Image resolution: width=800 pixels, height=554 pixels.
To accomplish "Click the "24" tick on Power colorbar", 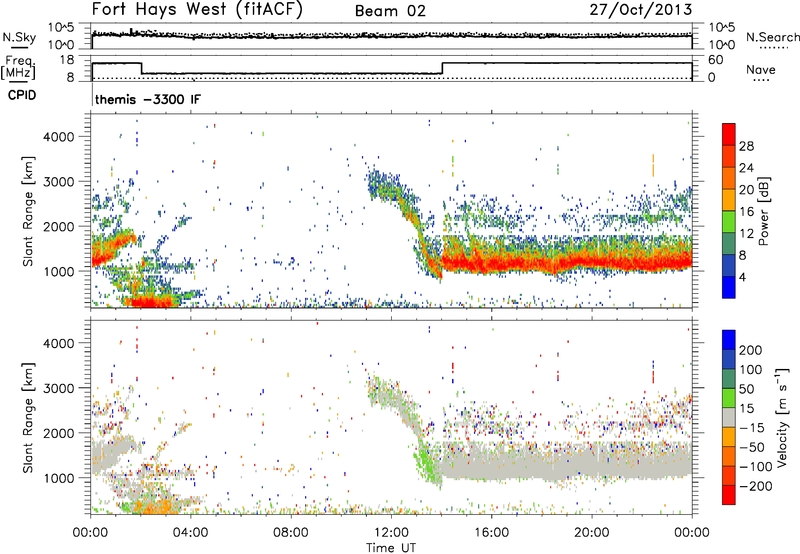I will [746, 168].
